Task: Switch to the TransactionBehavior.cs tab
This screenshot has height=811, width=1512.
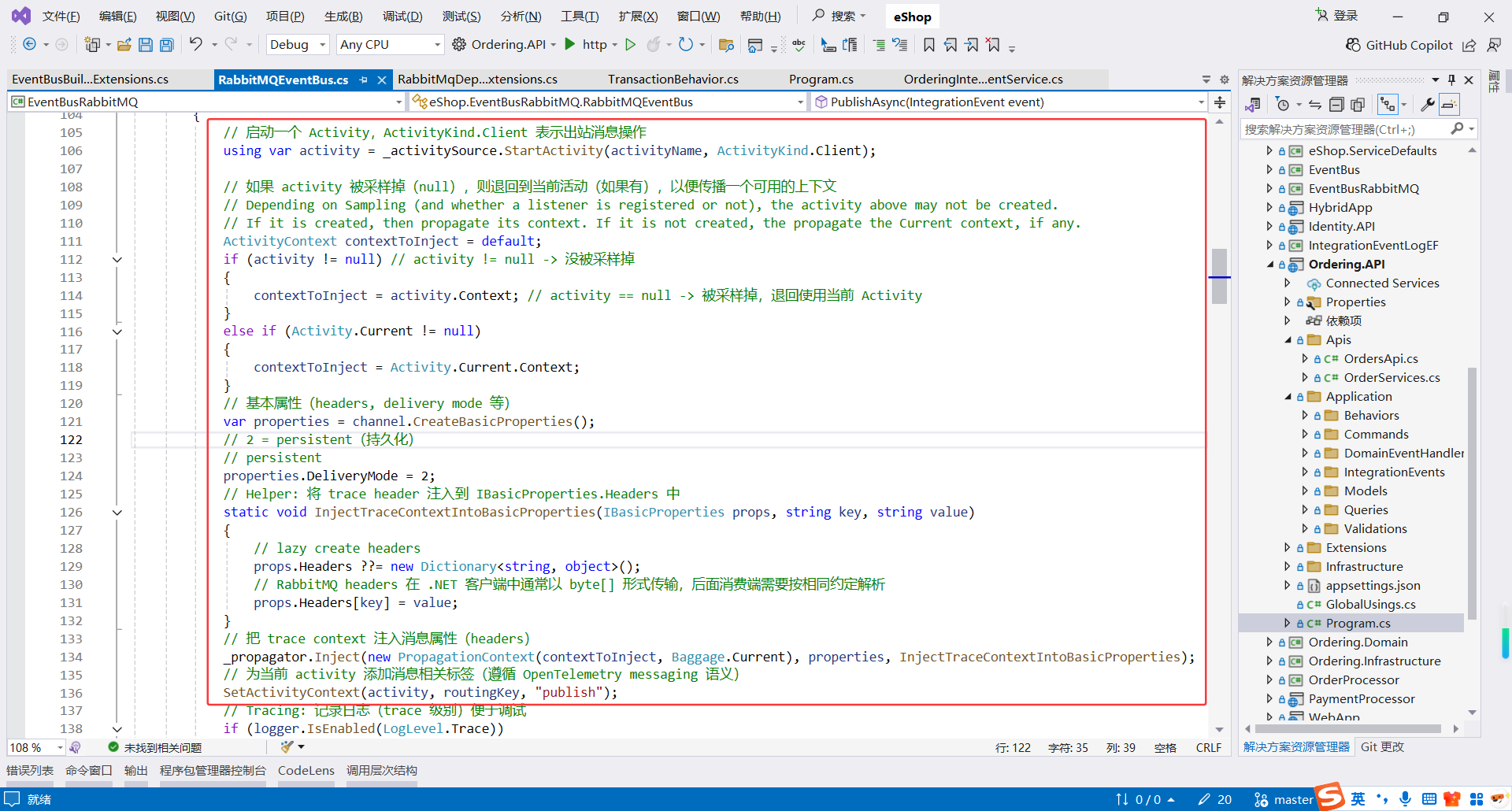Action: click(x=673, y=80)
